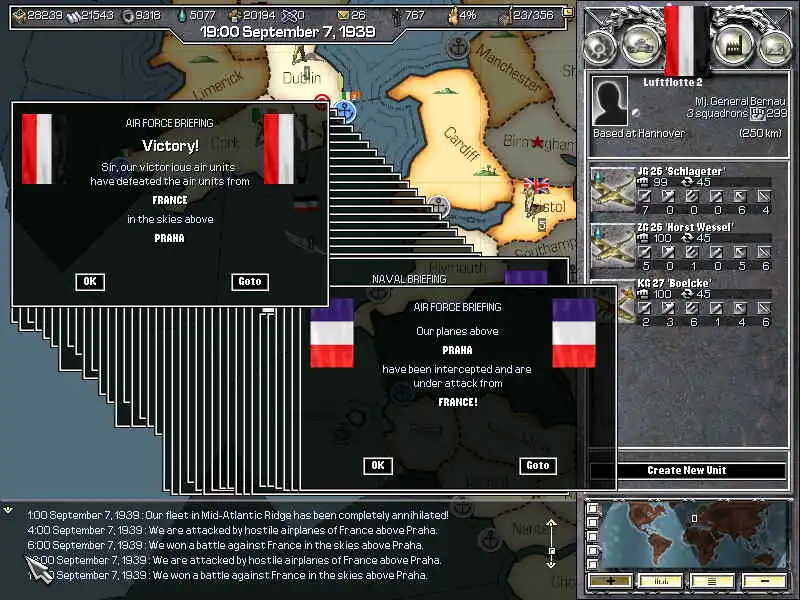The height and width of the screenshot is (600, 800).
Task: Open the factory production round button
Action: [734, 46]
